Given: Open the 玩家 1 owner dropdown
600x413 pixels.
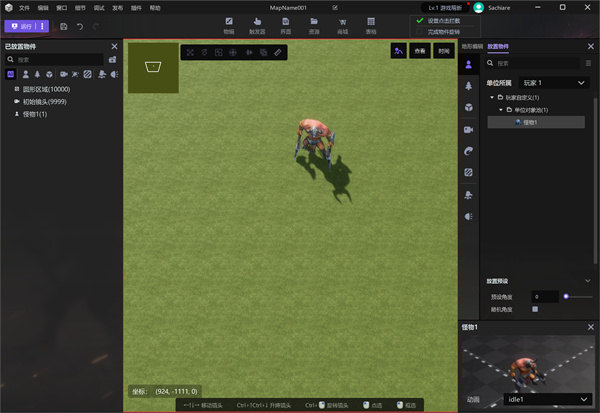Looking at the screenshot, I should [x=548, y=82].
